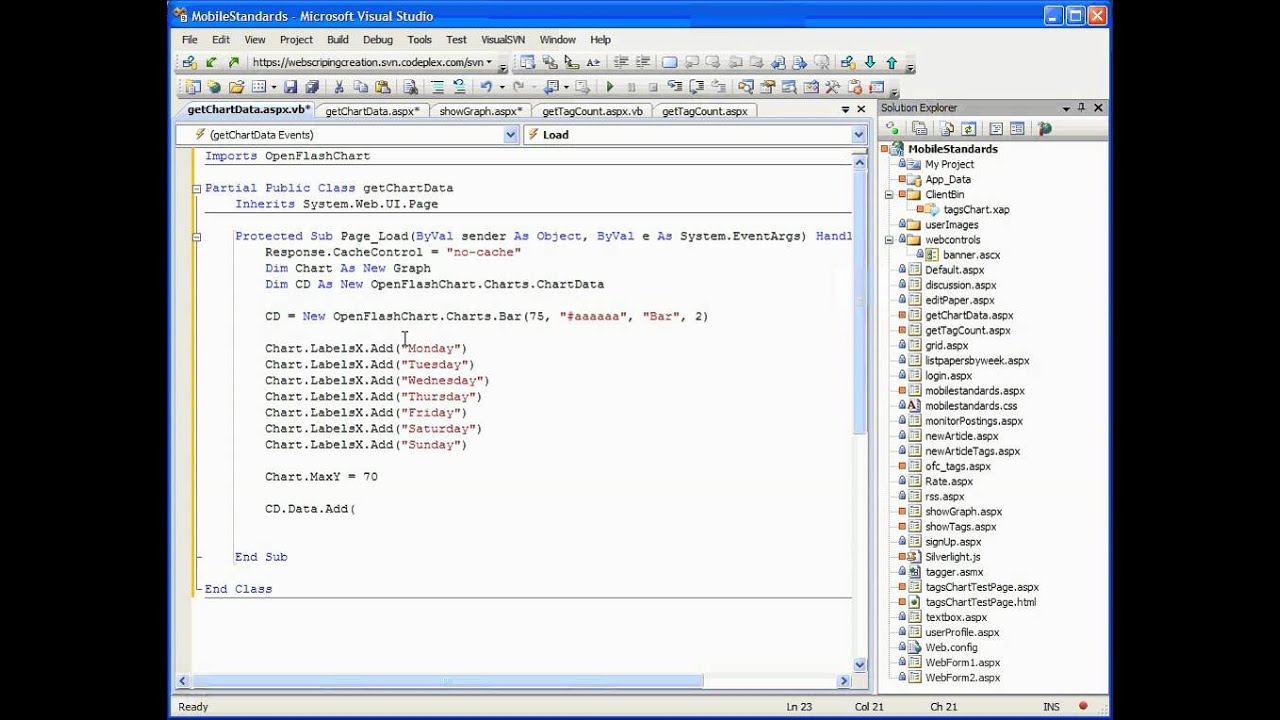Open the Undo history dropdown arrow
This screenshot has width=1280, height=720.
[x=502, y=87]
